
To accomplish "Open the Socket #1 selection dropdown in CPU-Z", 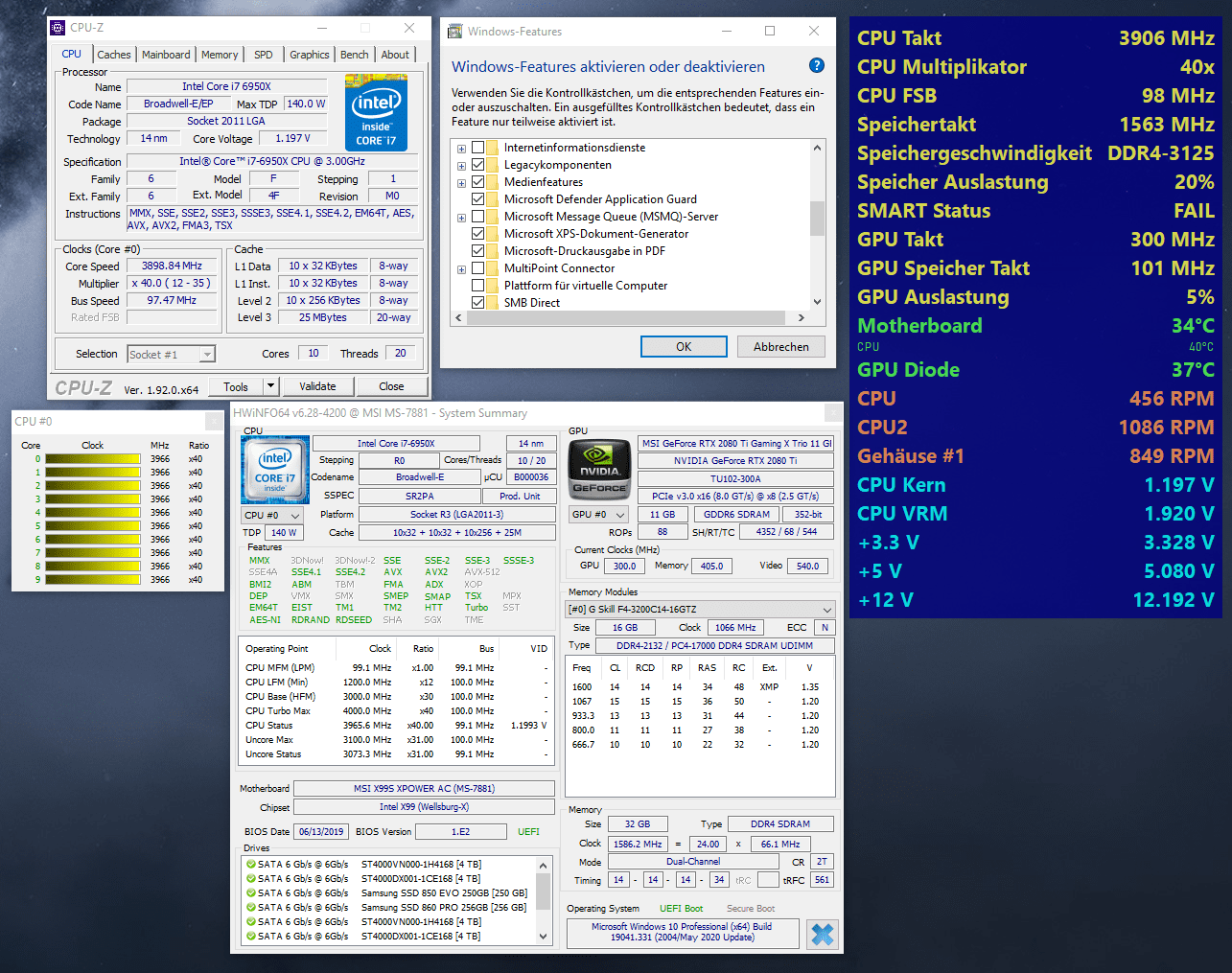I will 207,355.
